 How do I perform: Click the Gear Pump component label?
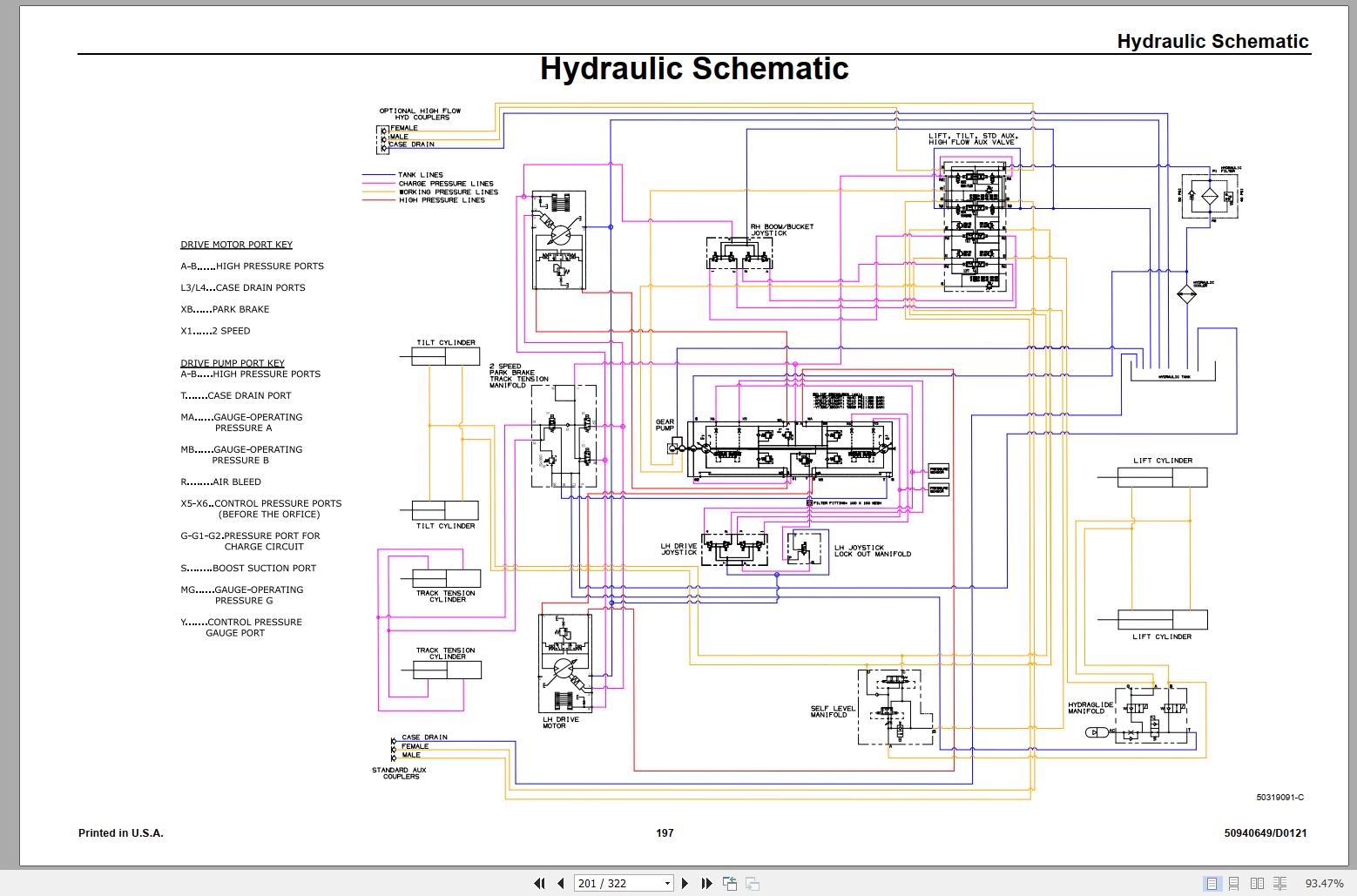coord(665,425)
